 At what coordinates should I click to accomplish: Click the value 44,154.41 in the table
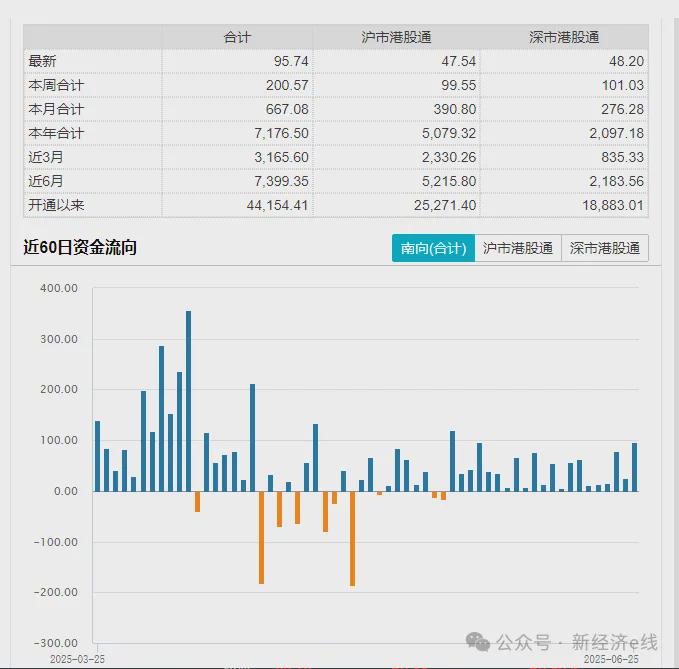point(278,205)
